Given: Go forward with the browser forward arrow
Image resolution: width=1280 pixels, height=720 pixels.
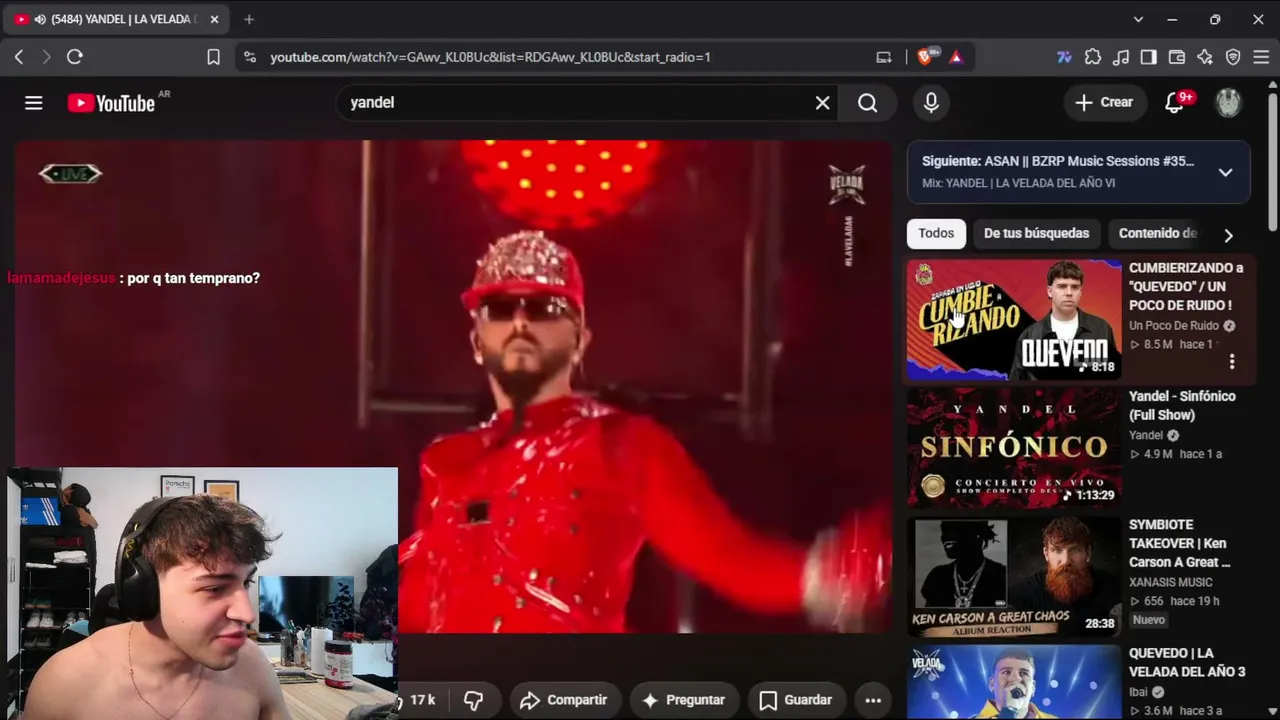Looking at the screenshot, I should 46,57.
